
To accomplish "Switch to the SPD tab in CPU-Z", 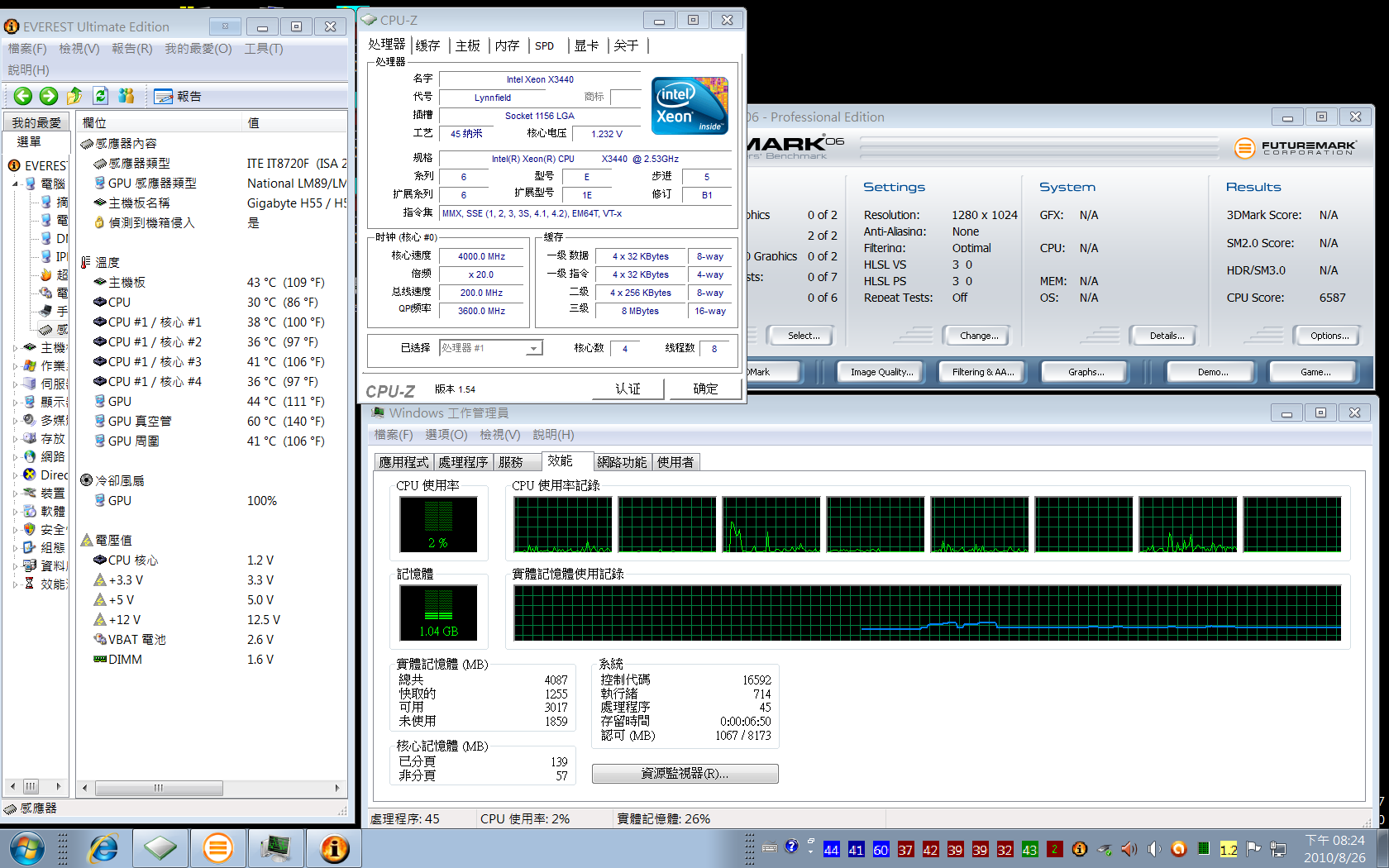I will [x=545, y=45].
